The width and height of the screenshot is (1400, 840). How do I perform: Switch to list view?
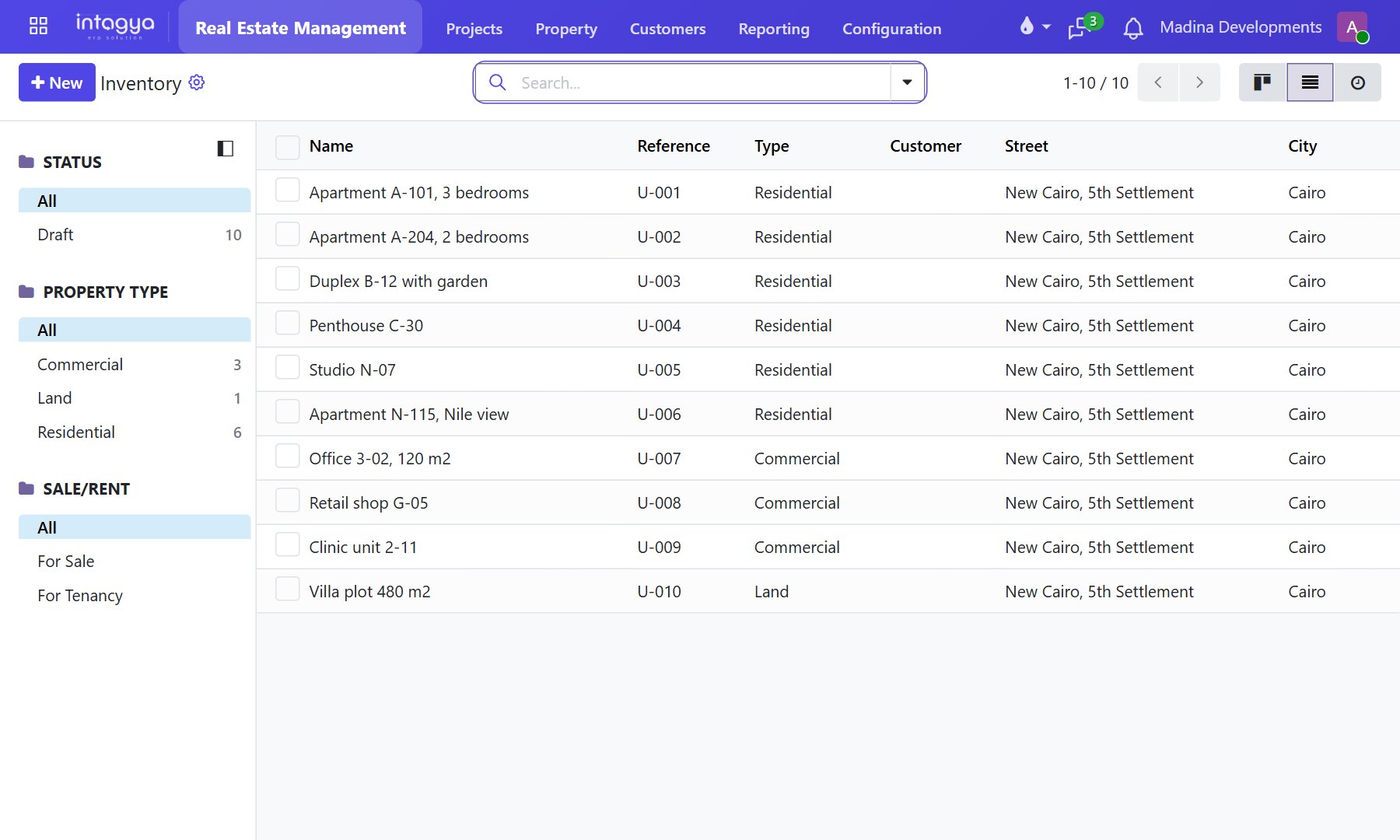[x=1310, y=82]
